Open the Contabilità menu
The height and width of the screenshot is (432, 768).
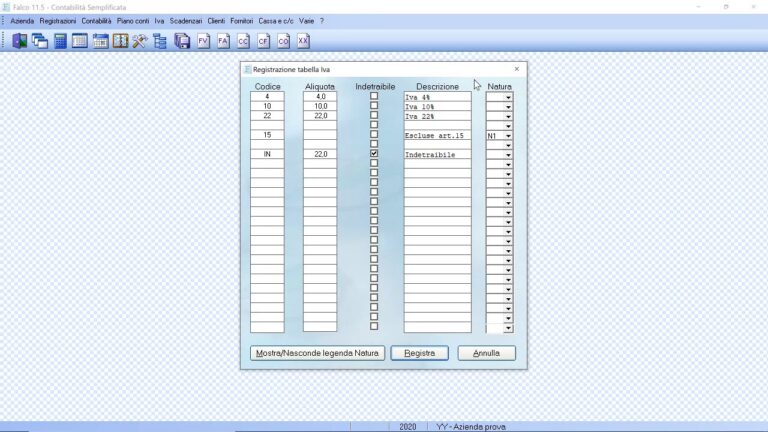[96, 21]
